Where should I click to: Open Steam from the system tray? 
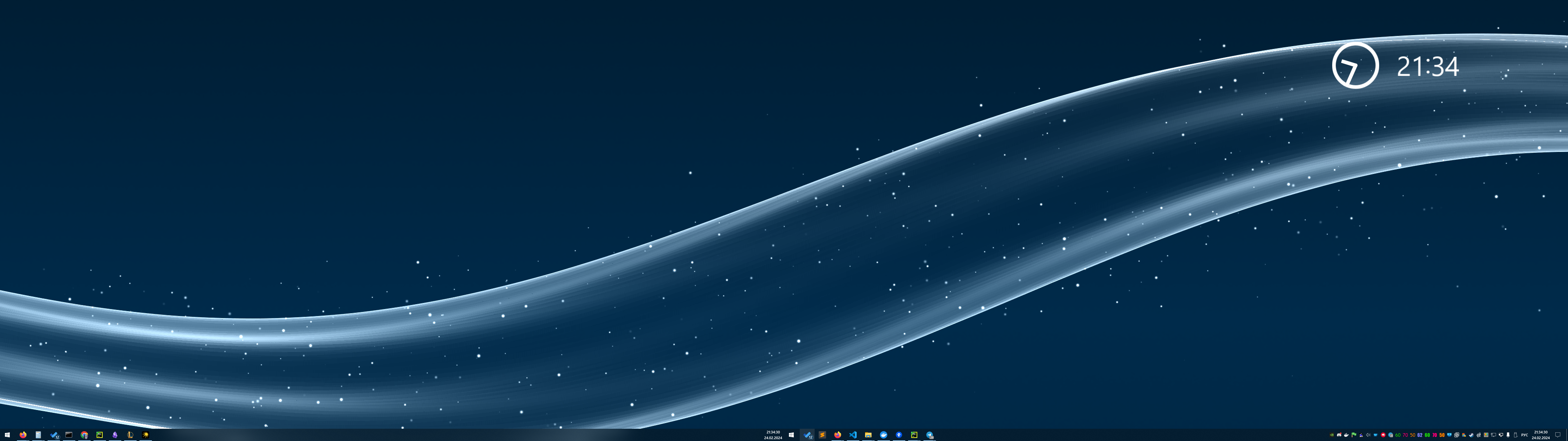[x=1471, y=435]
